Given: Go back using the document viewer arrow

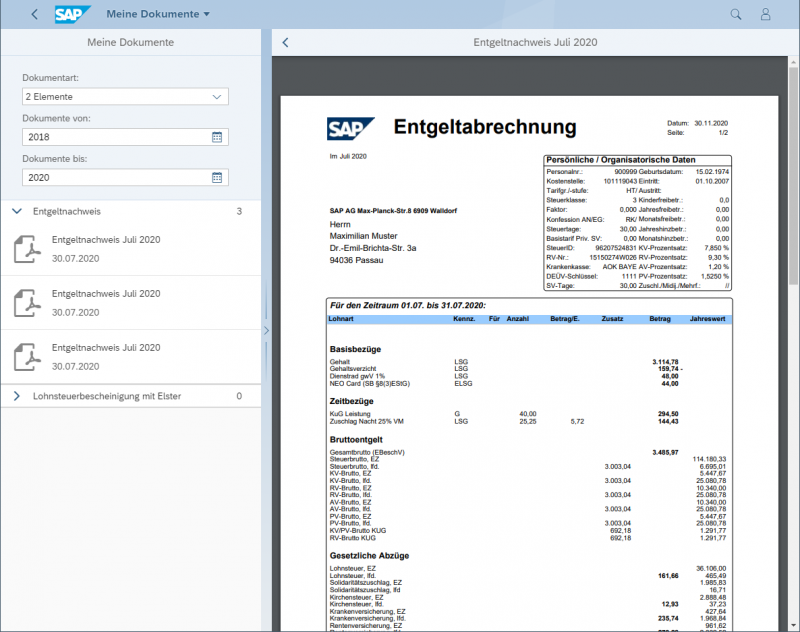Looking at the screenshot, I should tap(286, 42).
